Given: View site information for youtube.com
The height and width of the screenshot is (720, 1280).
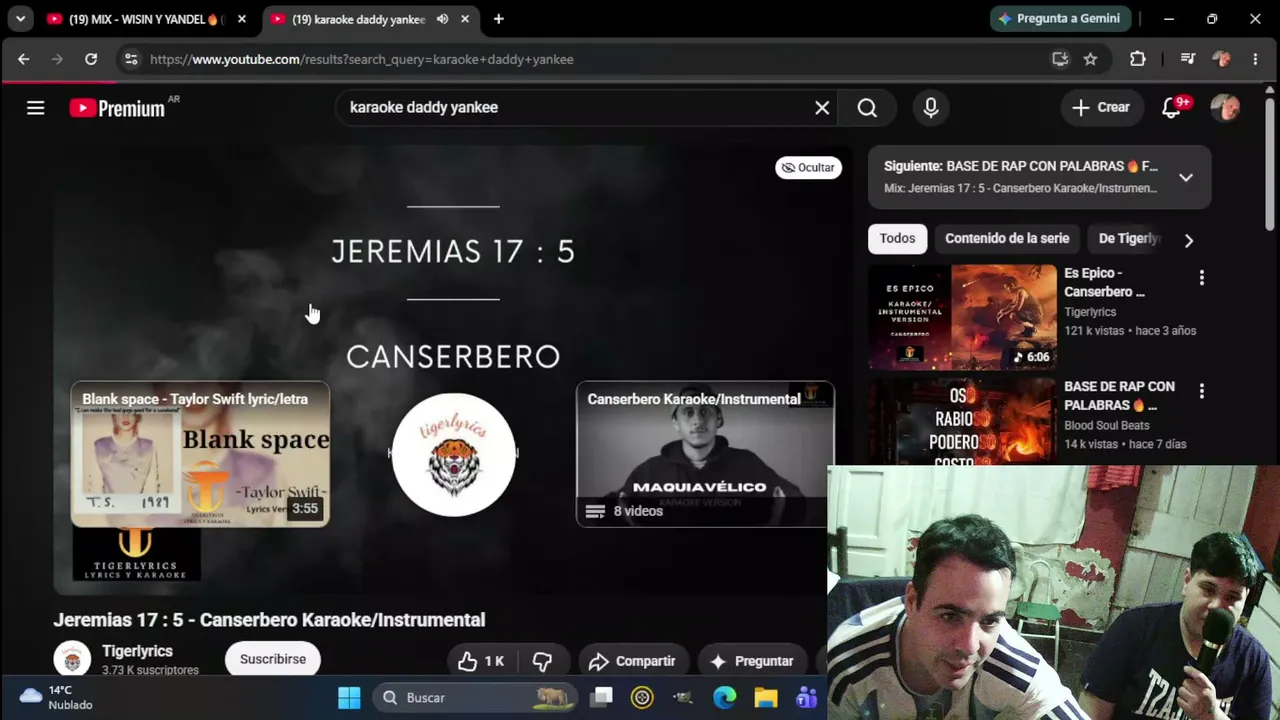Looking at the screenshot, I should click(131, 59).
